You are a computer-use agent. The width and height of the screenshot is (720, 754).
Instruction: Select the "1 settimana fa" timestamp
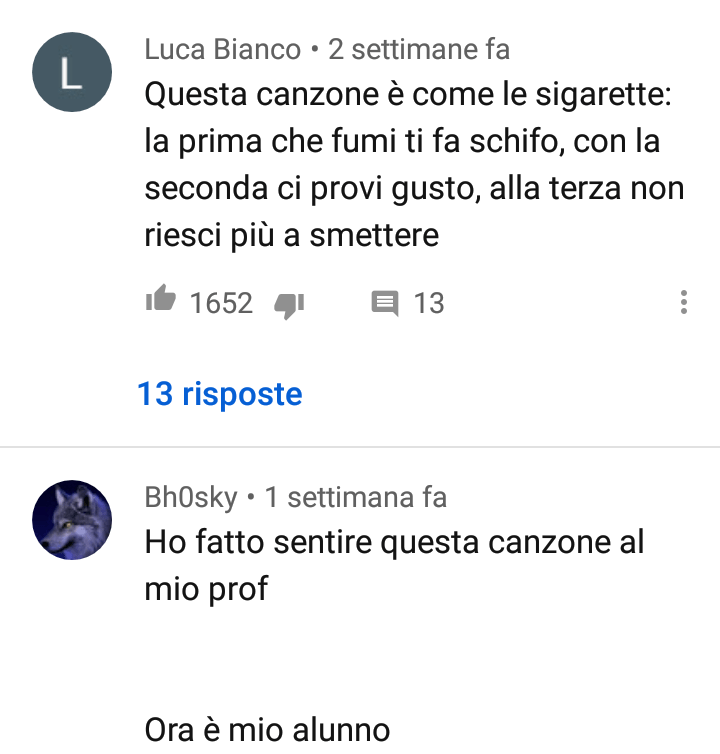pyautogui.click(x=355, y=497)
